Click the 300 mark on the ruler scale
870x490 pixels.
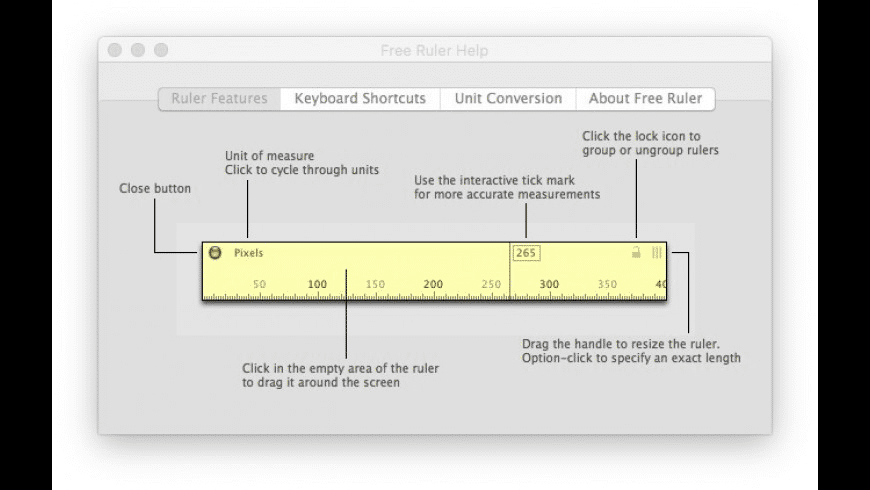(549, 285)
